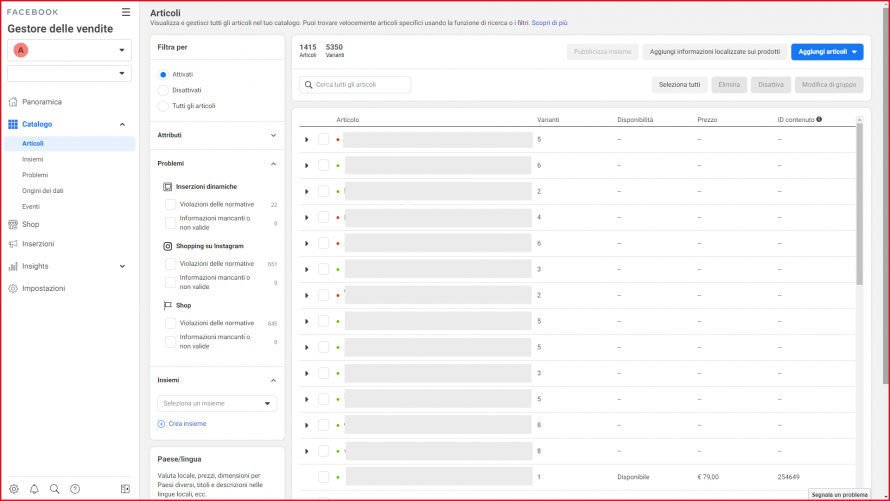This screenshot has height=501, width=890.
Task: Click the search magnifier icon at bottom left
Action: (54, 489)
